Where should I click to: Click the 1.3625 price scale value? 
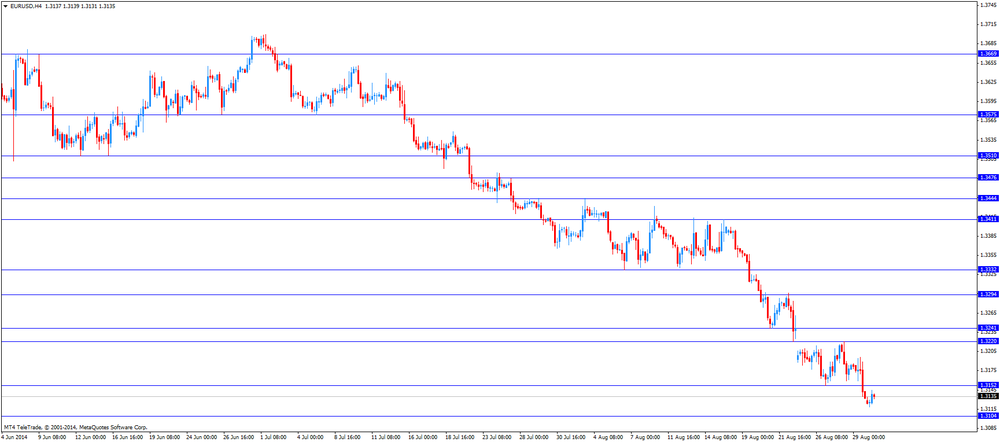coord(989,82)
